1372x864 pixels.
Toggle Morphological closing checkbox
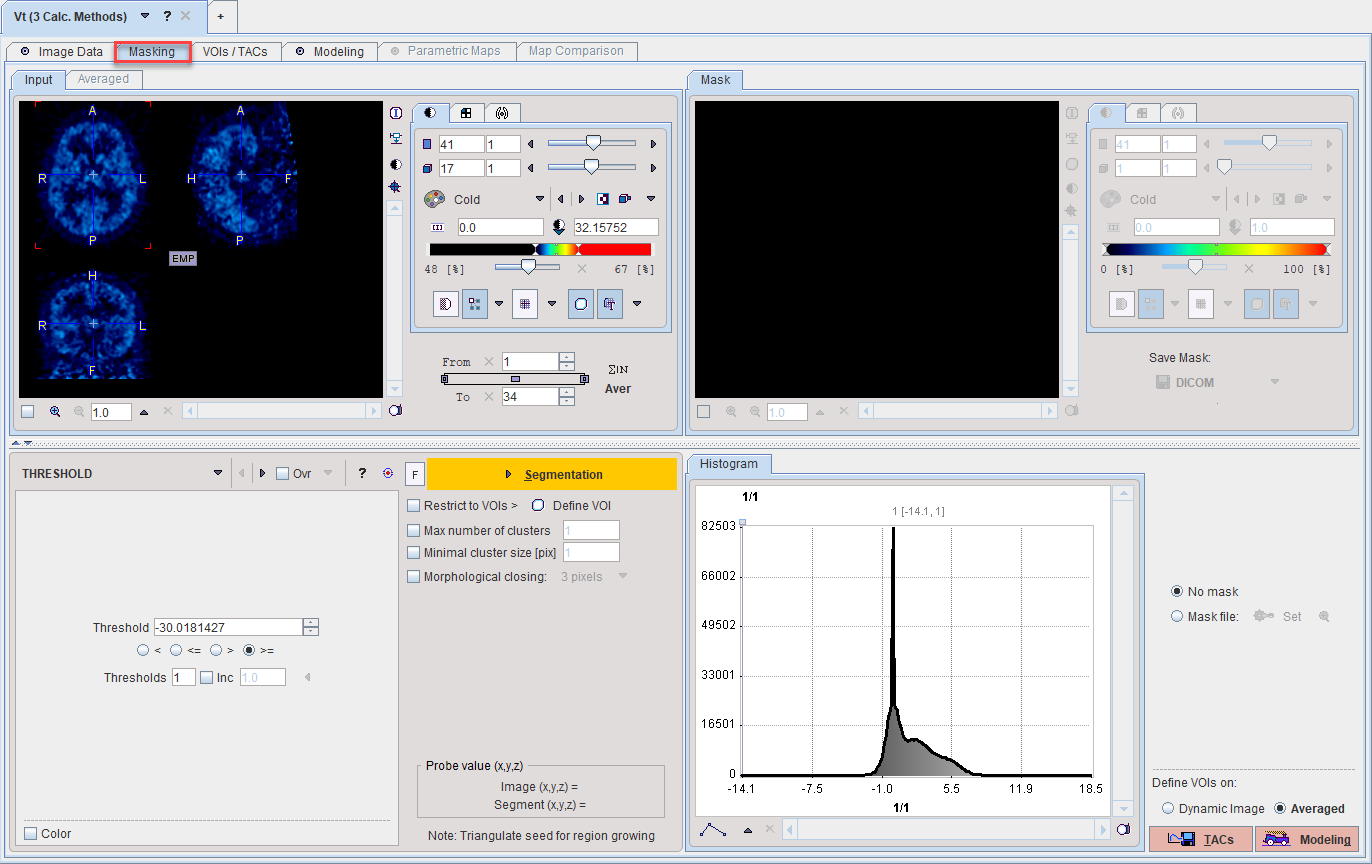pyautogui.click(x=414, y=576)
